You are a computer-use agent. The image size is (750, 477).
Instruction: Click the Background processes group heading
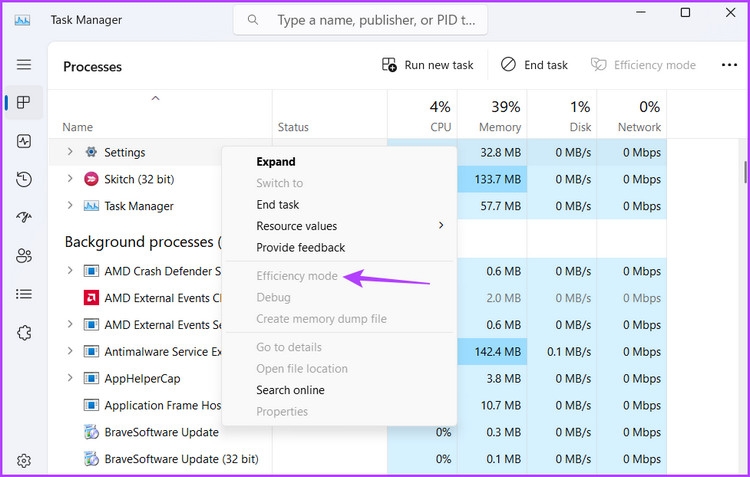143,242
